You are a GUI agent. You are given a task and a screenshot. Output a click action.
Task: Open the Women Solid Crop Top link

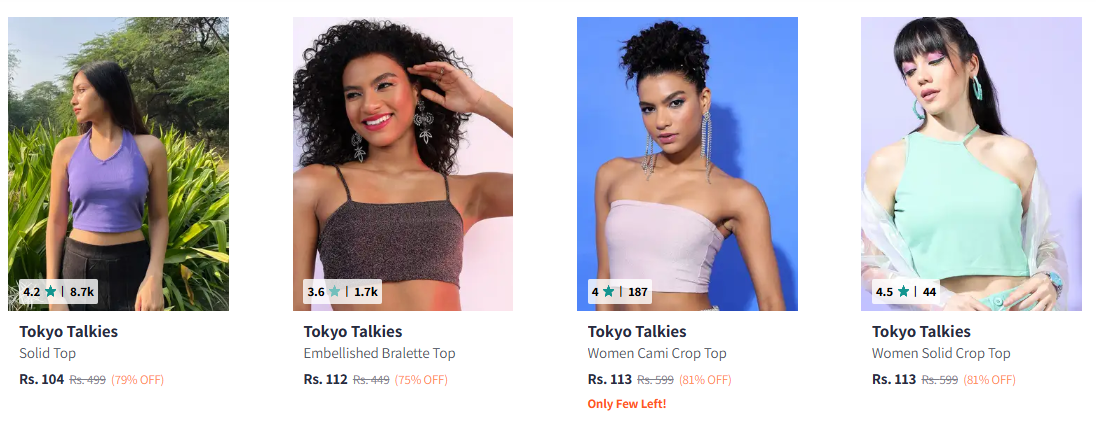pos(941,353)
